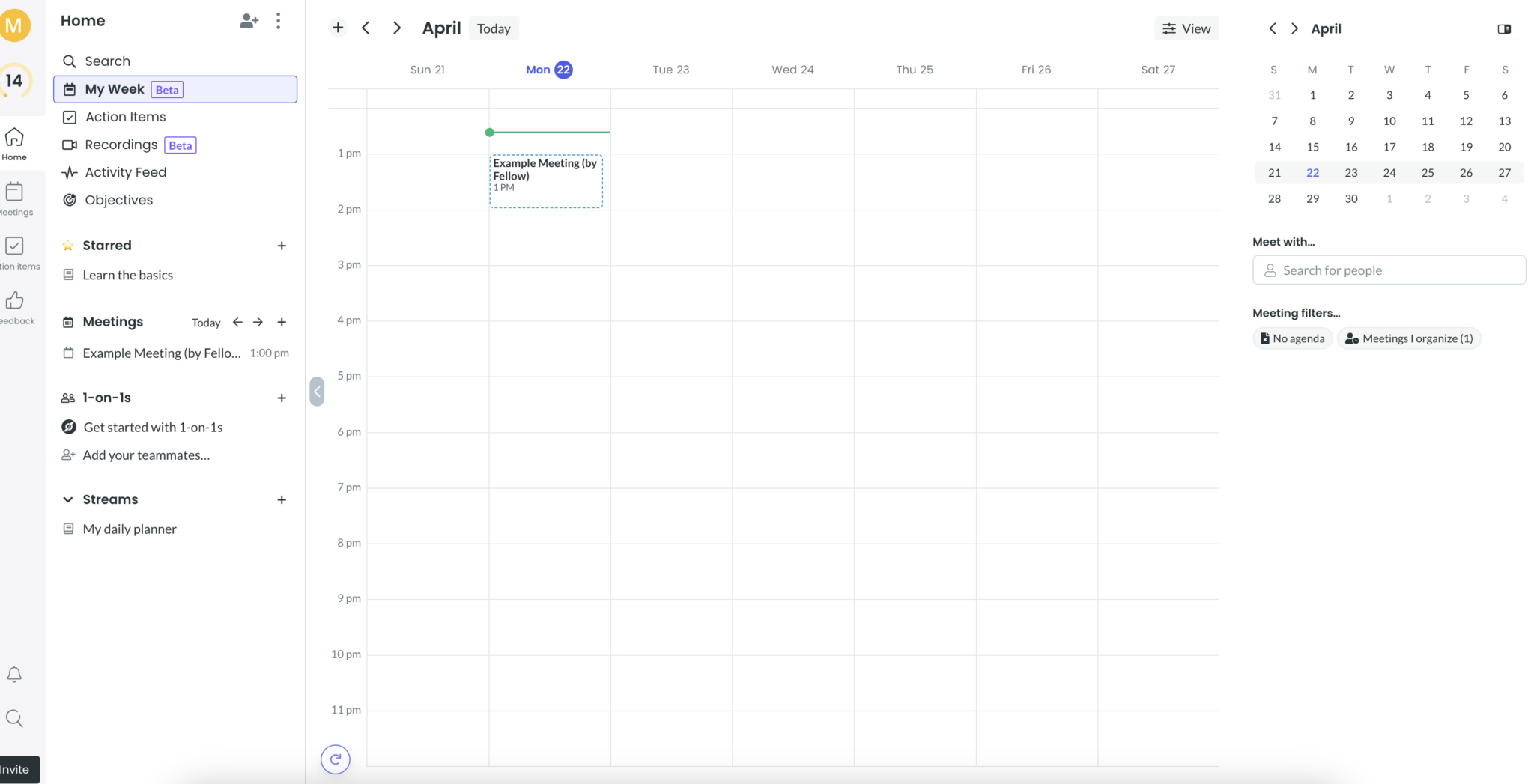This screenshot has width=1534, height=784.
Task: Collapse the right sidebar with the panel toggle
Action: 1505,28
